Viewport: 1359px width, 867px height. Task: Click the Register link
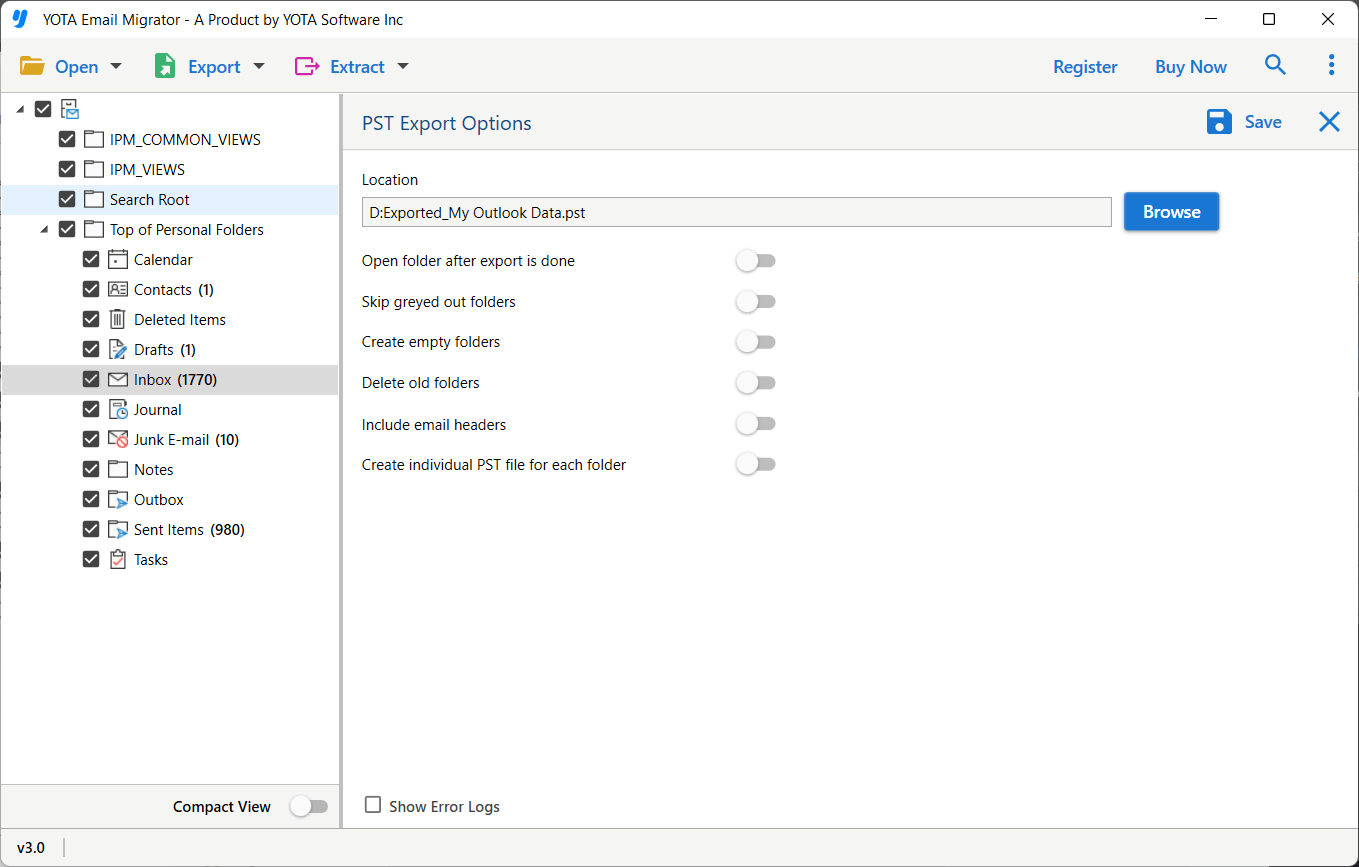point(1085,67)
